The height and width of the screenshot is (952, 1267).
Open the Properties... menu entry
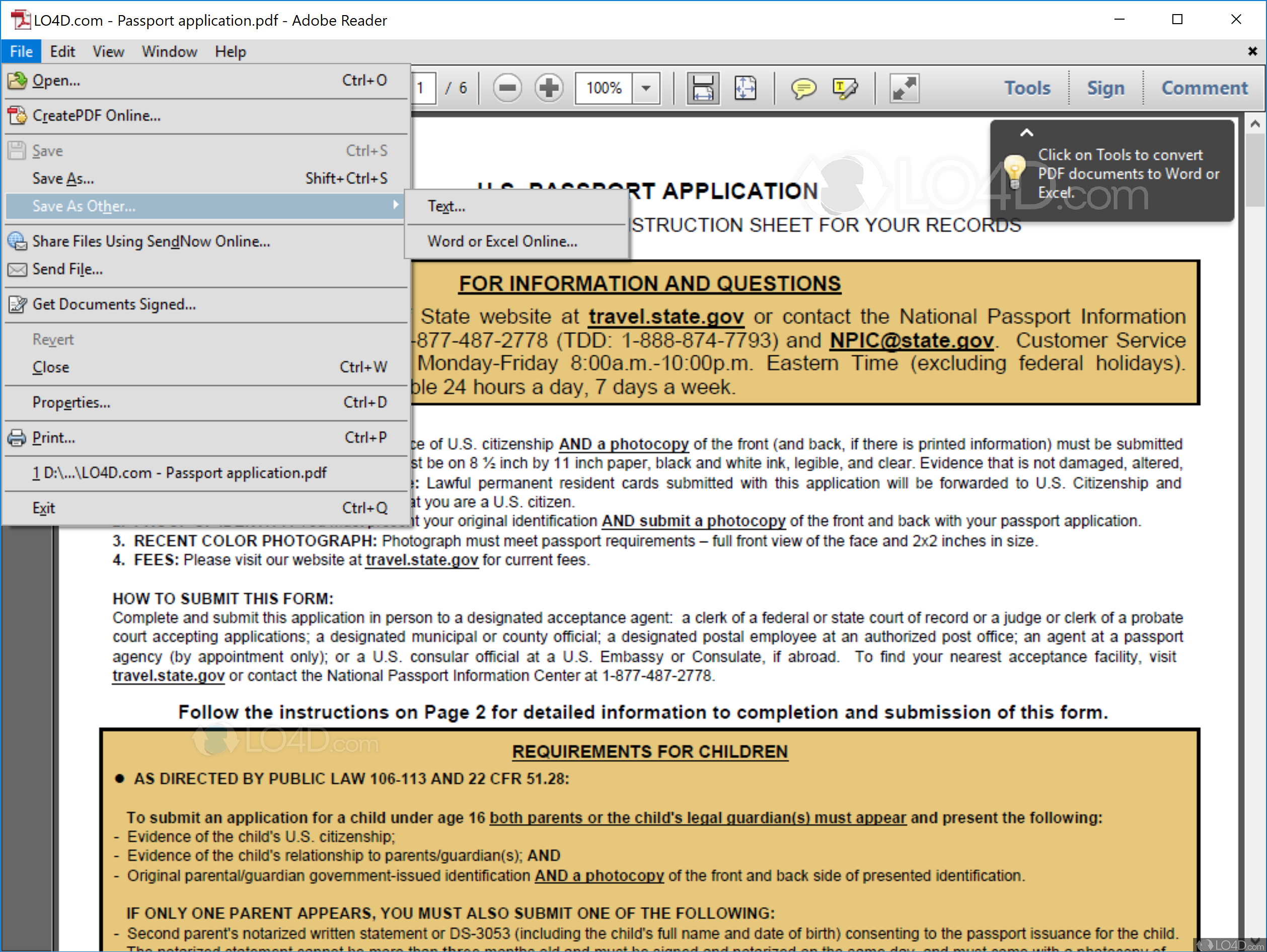[x=71, y=403]
